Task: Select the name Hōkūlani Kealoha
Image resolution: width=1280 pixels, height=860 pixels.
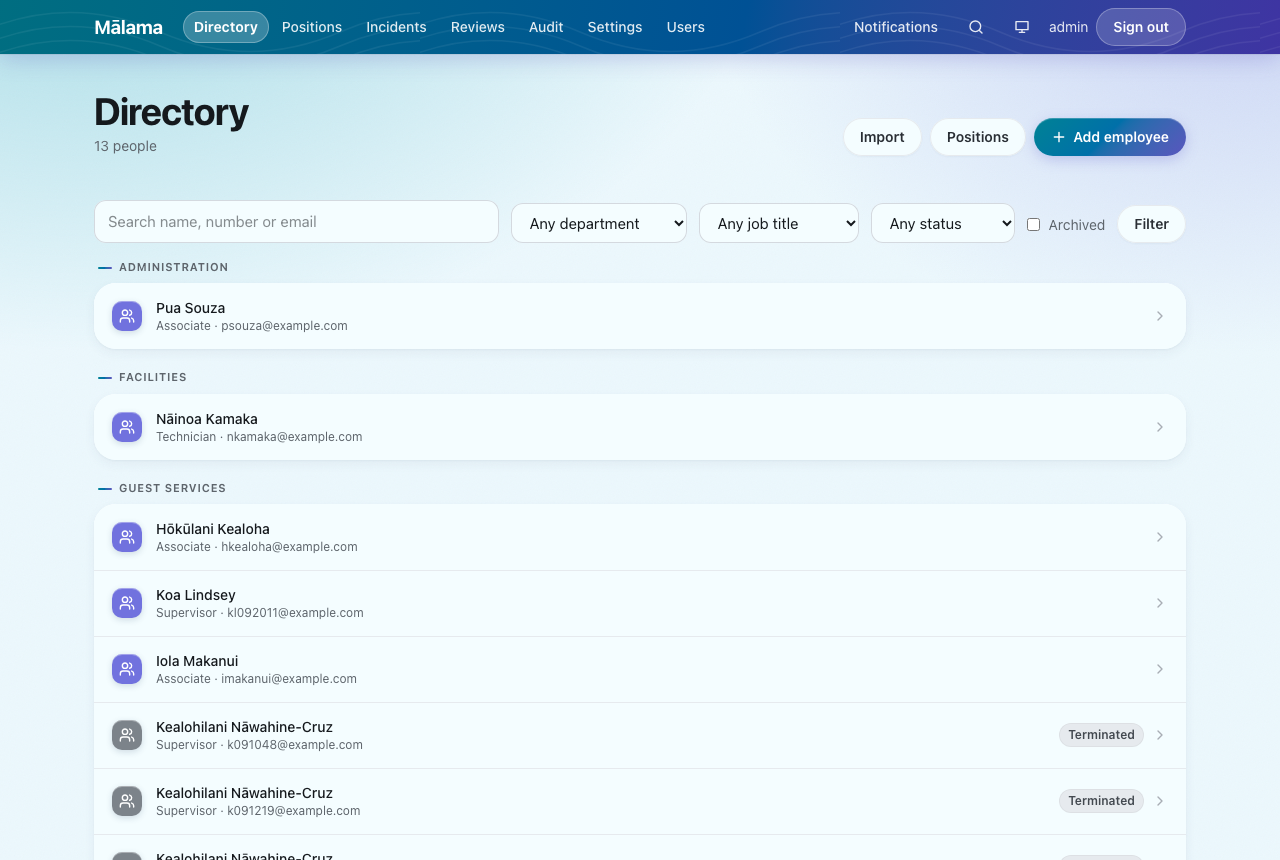Action: pos(213,529)
